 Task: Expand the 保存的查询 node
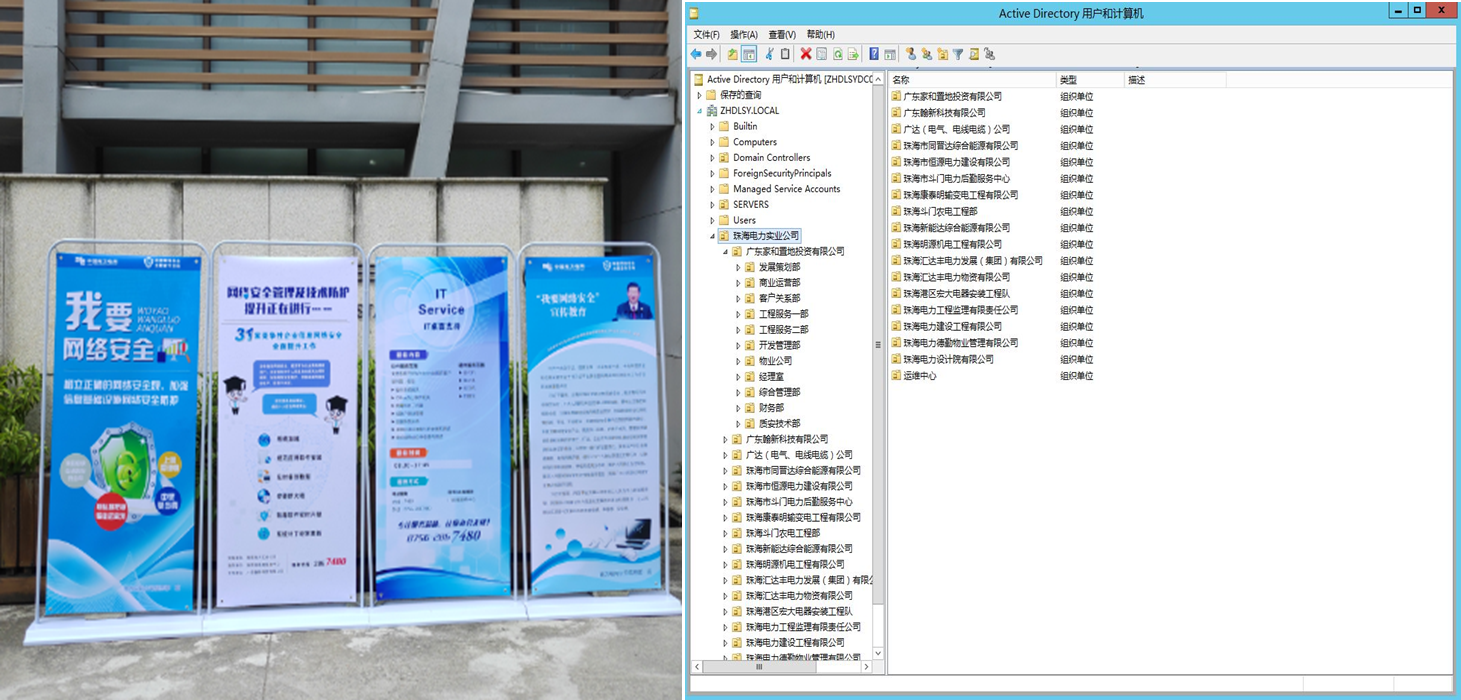[699, 95]
